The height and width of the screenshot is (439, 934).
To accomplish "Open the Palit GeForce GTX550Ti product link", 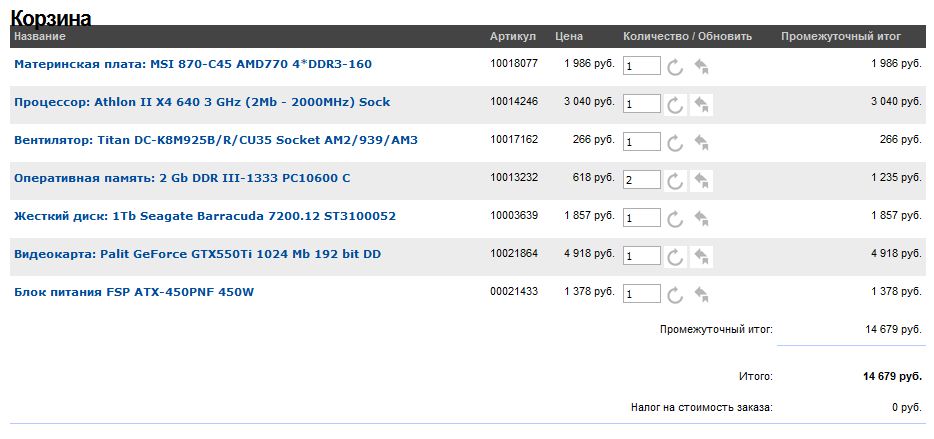I will (x=197, y=254).
